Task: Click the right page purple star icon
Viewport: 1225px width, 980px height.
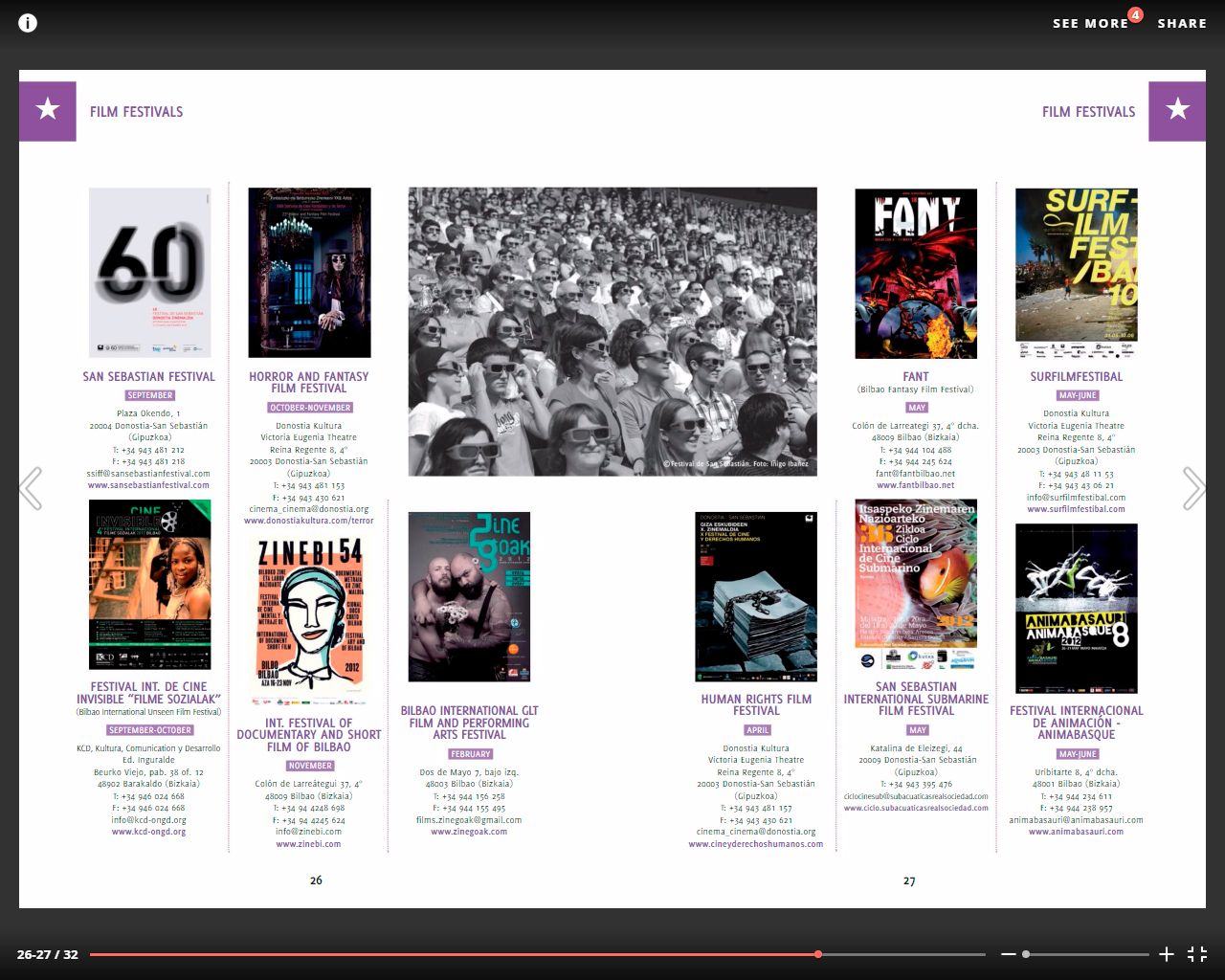Action: click(1177, 111)
